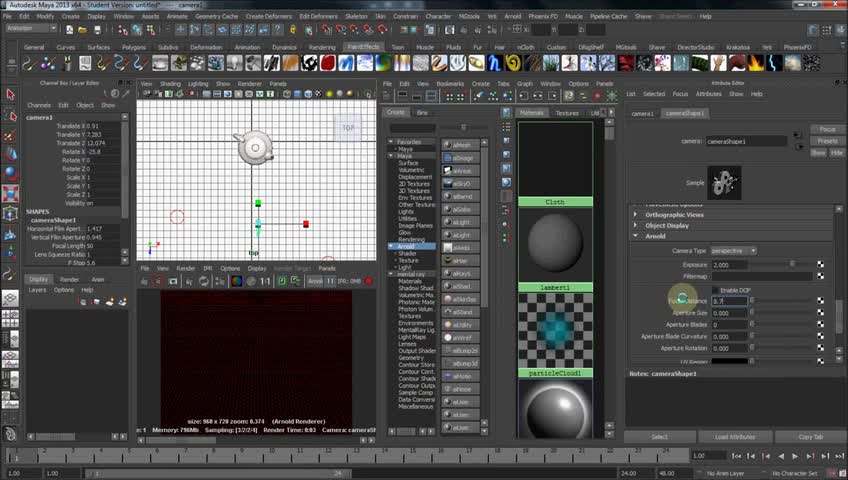Open the Camera Type dropdown
This screenshot has height=480, width=848.
click(x=733, y=250)
